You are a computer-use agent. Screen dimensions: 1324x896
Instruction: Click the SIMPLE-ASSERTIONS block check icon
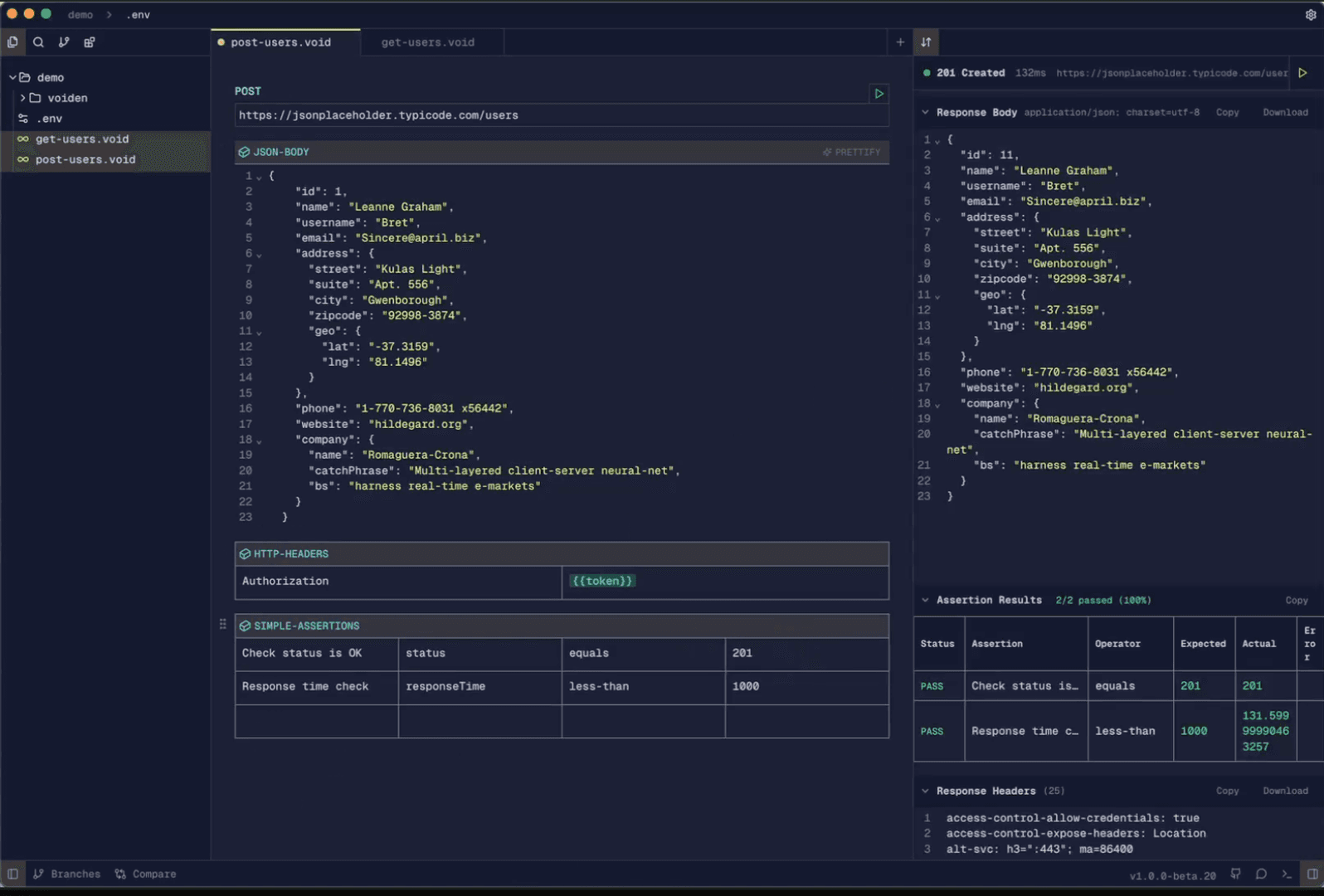245,626
